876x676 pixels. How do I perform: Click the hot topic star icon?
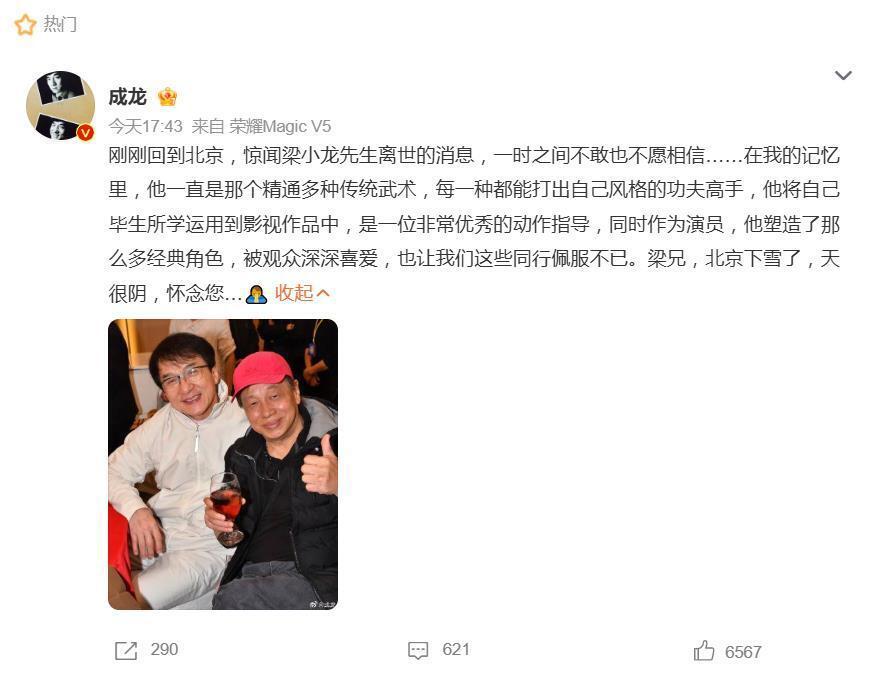[25, 24]
